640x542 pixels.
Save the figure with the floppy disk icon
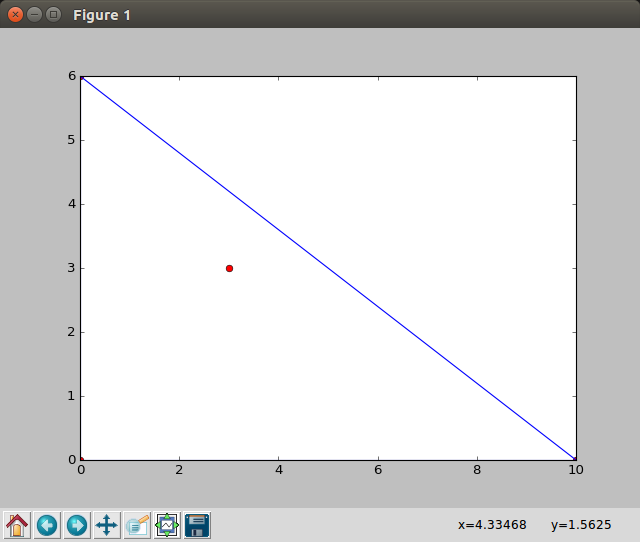click(197, 525)
